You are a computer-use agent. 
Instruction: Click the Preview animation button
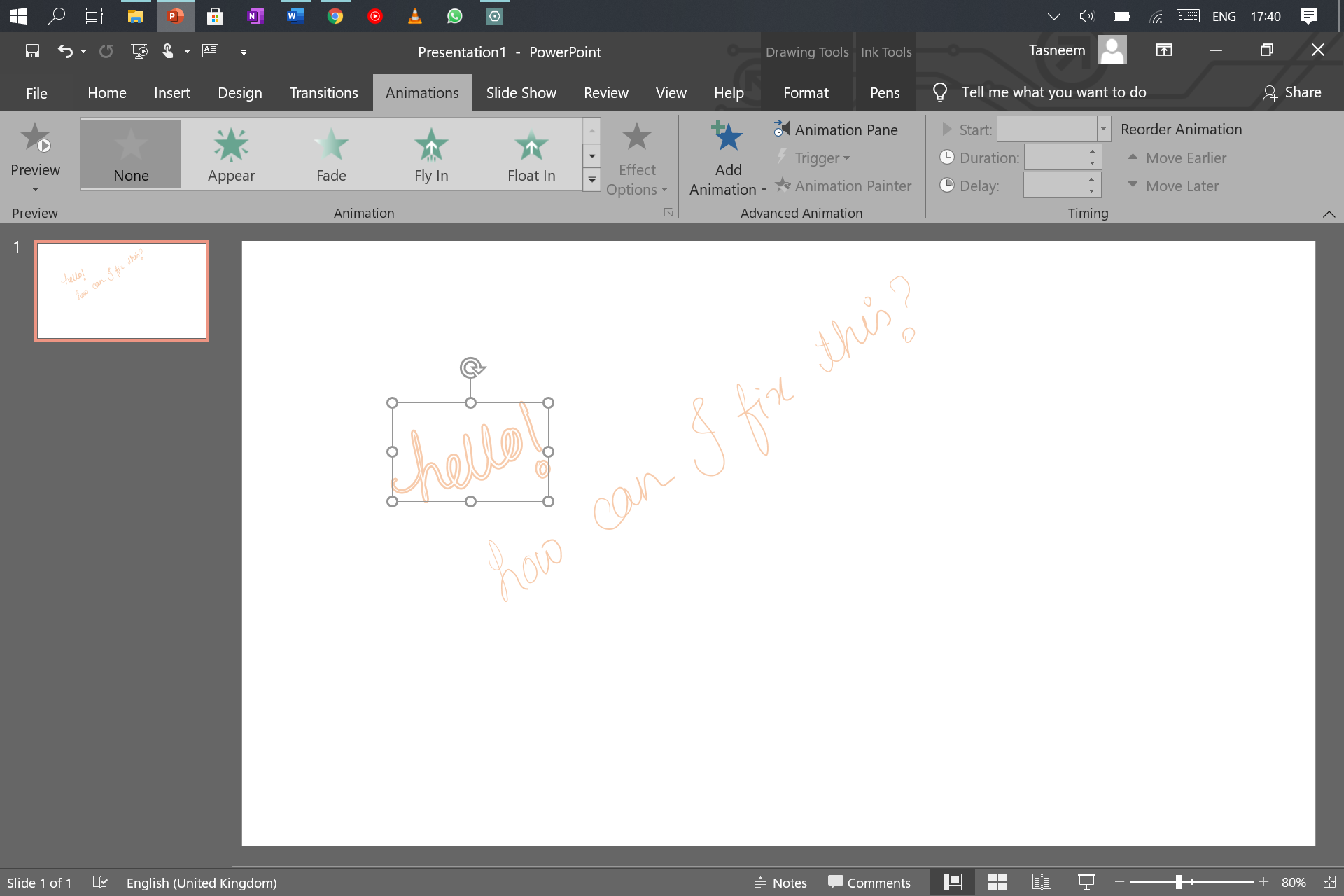[x=35, y=157]
